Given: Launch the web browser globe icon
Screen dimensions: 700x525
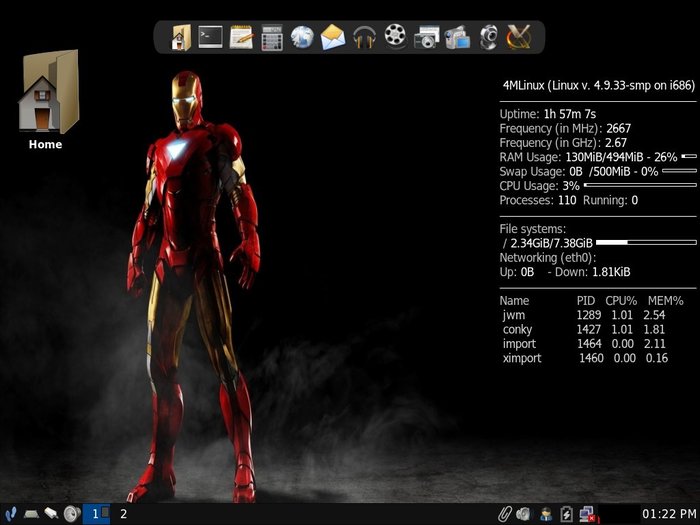Looking at the screenshot, I should (x=302, y=38).
